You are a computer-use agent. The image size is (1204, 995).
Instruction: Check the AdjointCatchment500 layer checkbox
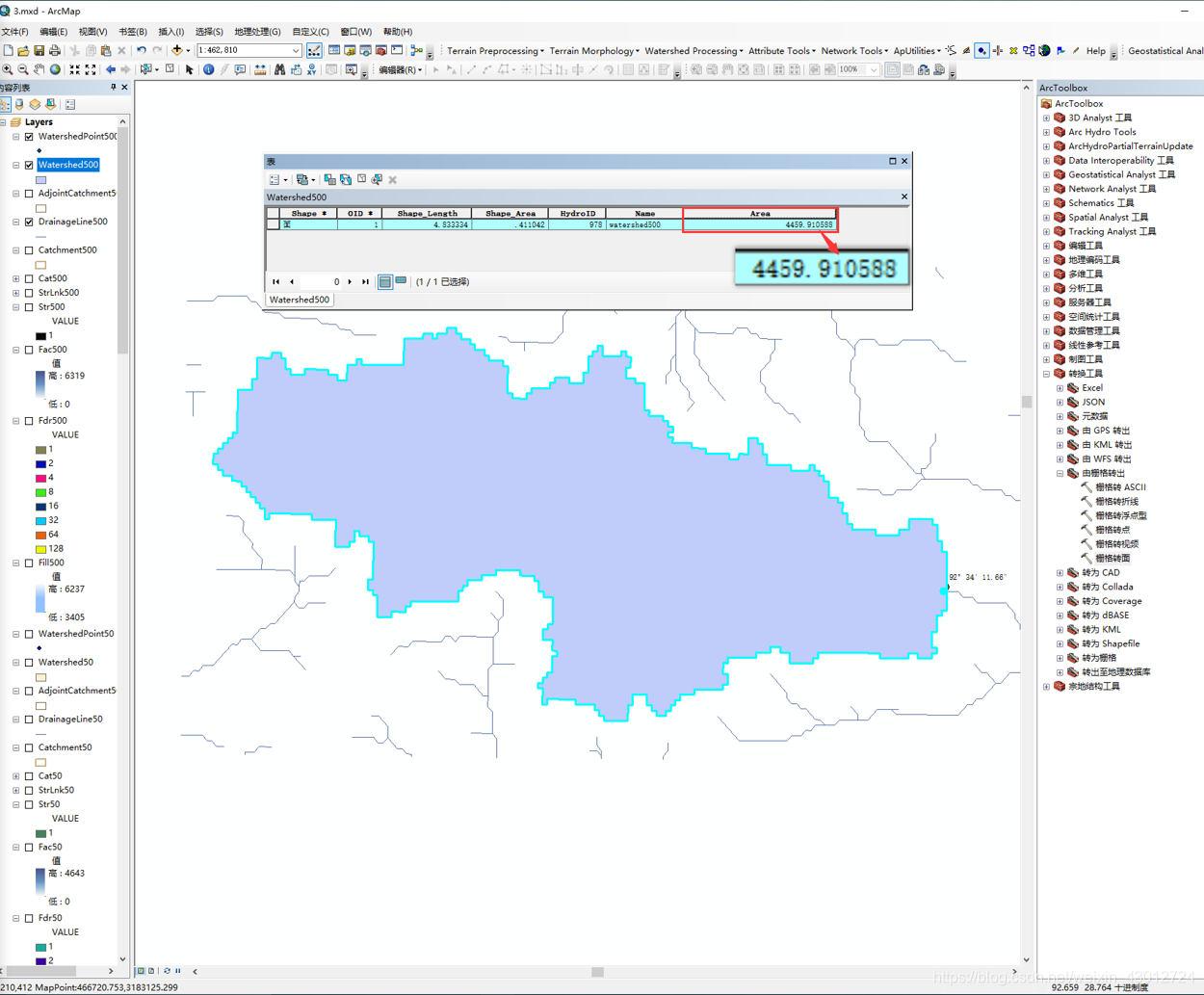tap(29, 194)
